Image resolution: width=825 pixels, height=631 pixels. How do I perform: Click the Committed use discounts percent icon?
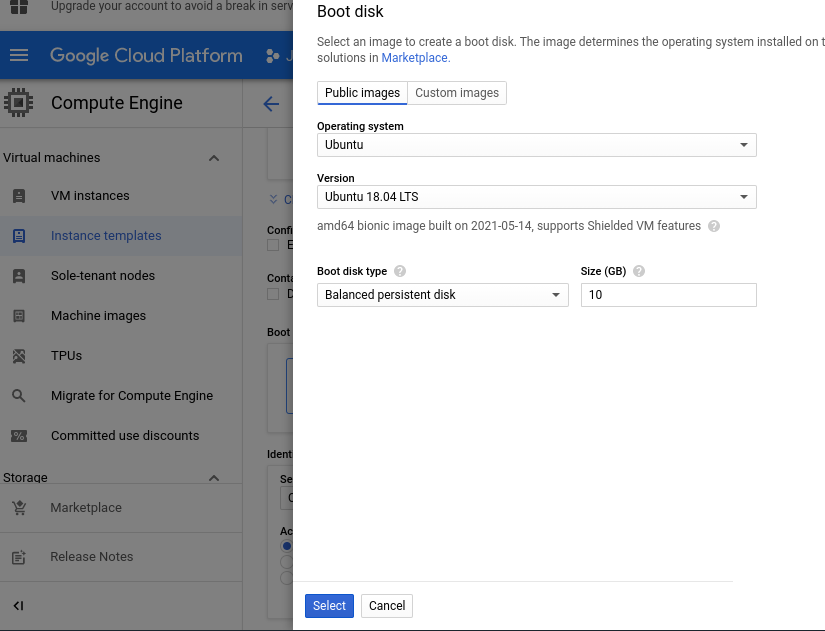(19, 436)
